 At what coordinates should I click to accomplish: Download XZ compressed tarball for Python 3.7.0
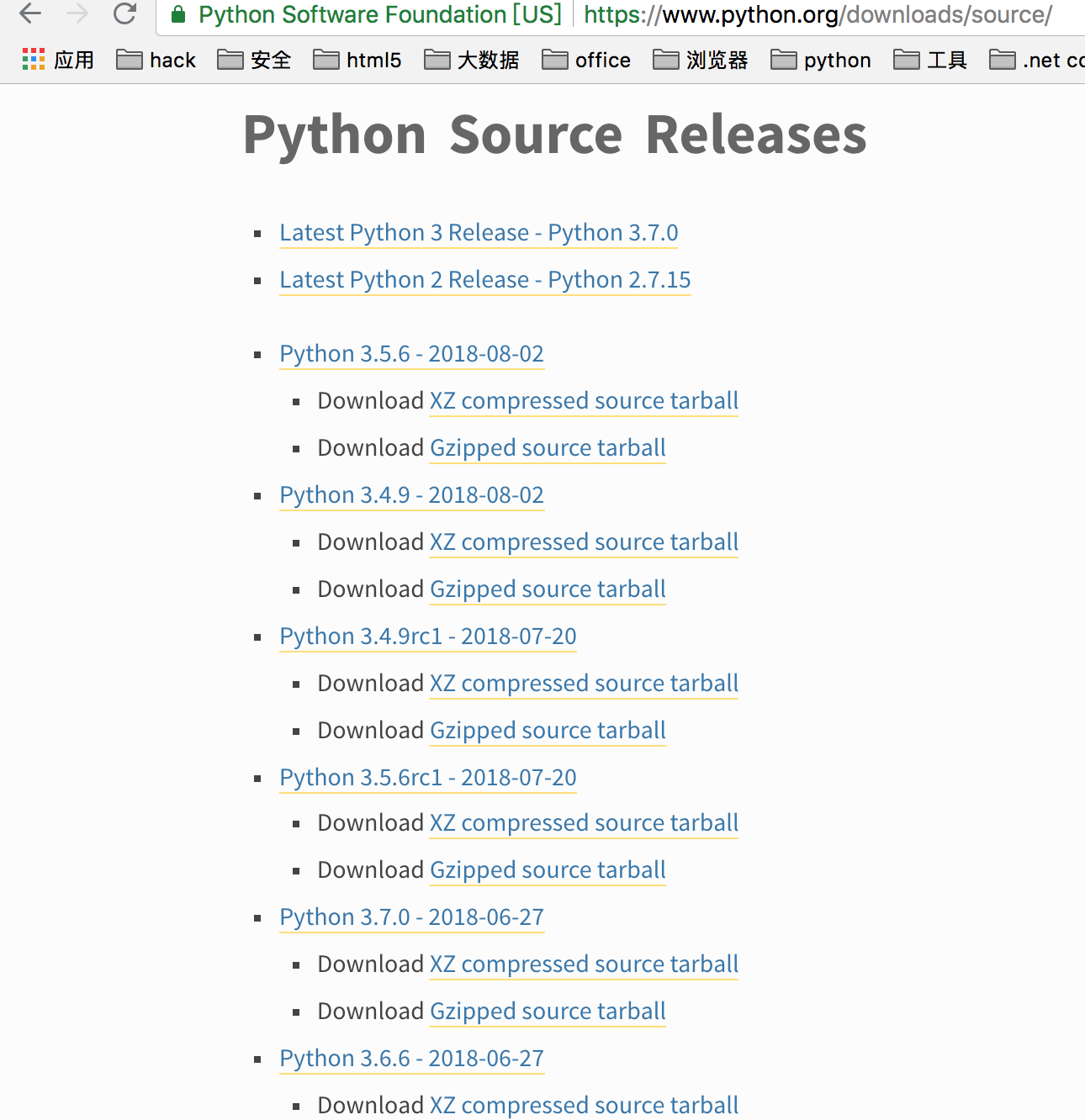(x=584, y=964)
